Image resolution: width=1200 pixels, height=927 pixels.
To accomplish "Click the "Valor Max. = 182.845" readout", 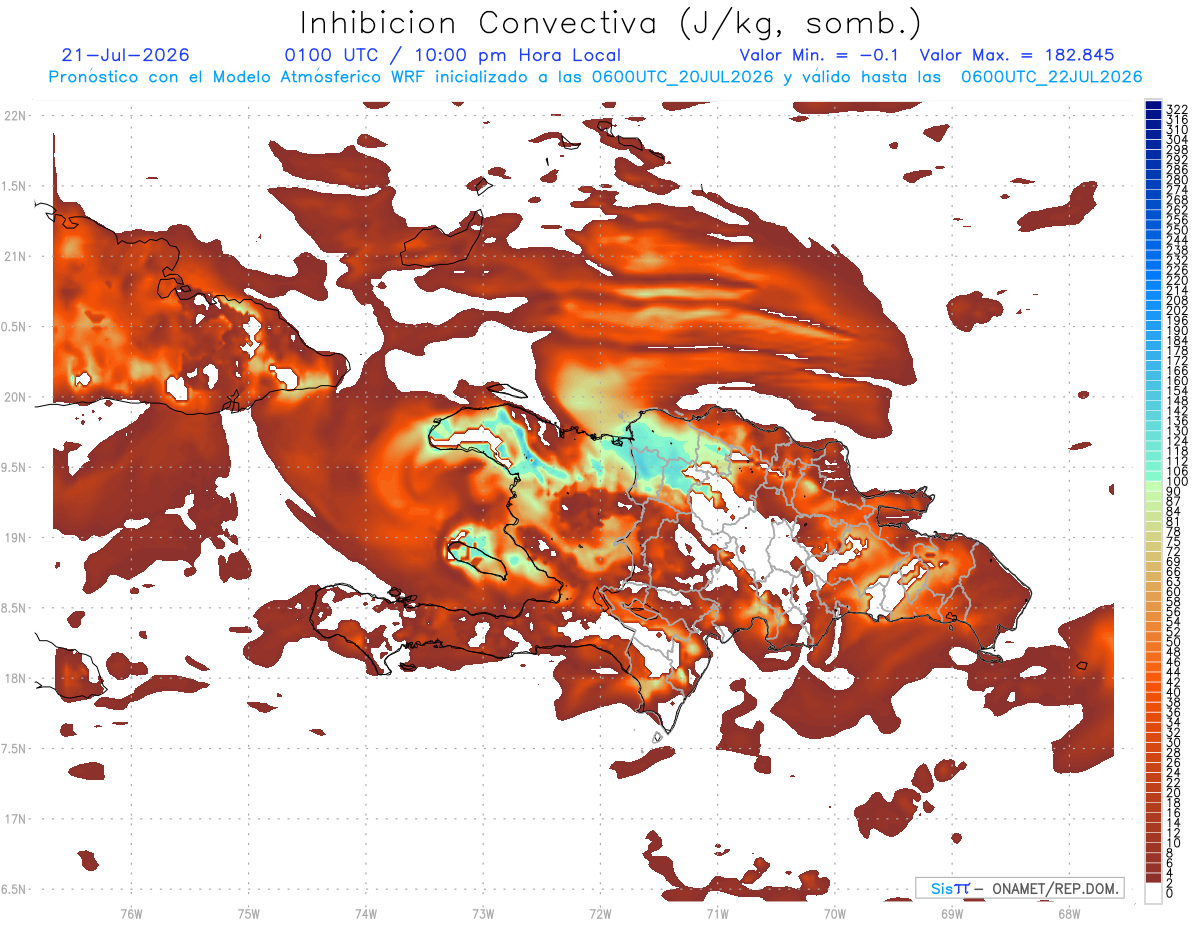I will [x=1016, y=55].
